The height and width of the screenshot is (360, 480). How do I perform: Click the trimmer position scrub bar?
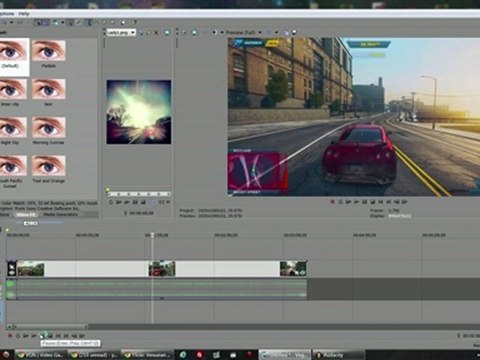[139, 194]
